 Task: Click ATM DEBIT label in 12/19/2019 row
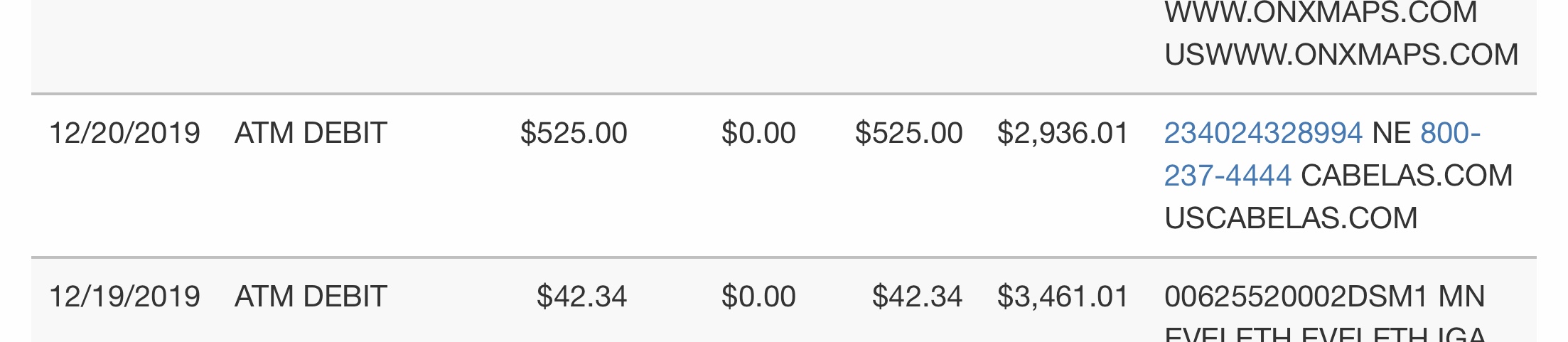click(311, 296)
